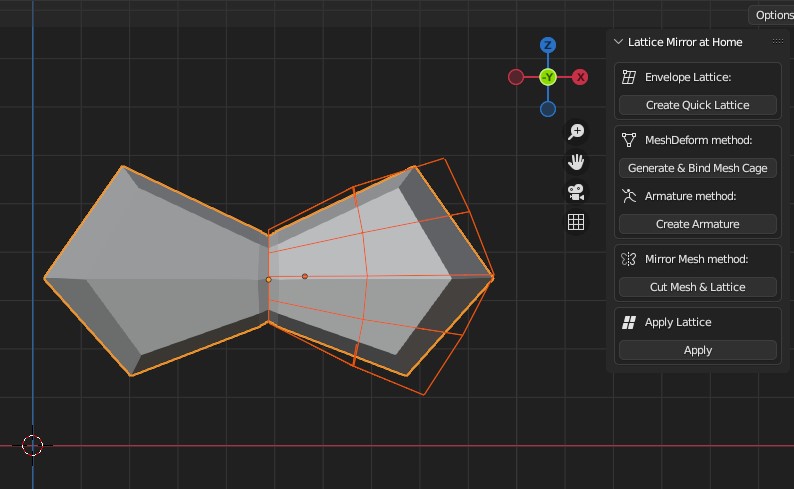Image resolution: width=794 pixels, height=489 pixels.
Task: Click the red X axis gizmo handle
Action: tap(580, 77)
